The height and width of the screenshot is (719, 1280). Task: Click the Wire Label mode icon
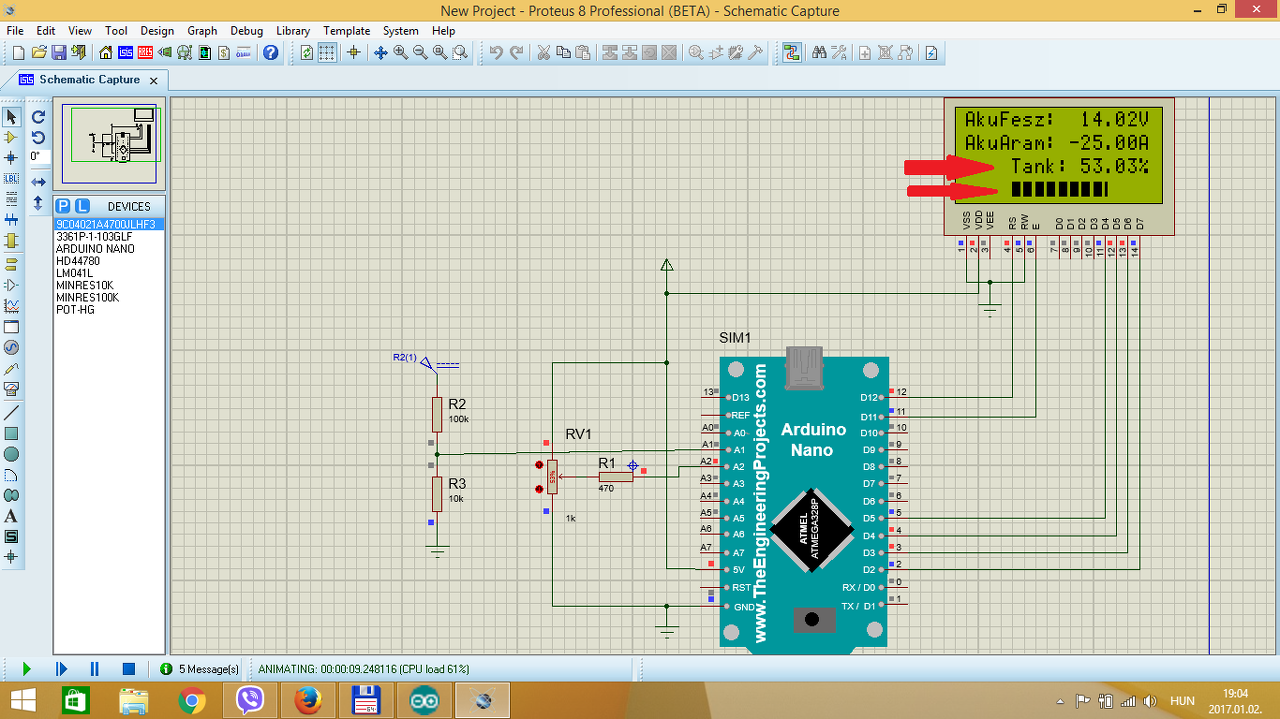(x=11, y=178)
